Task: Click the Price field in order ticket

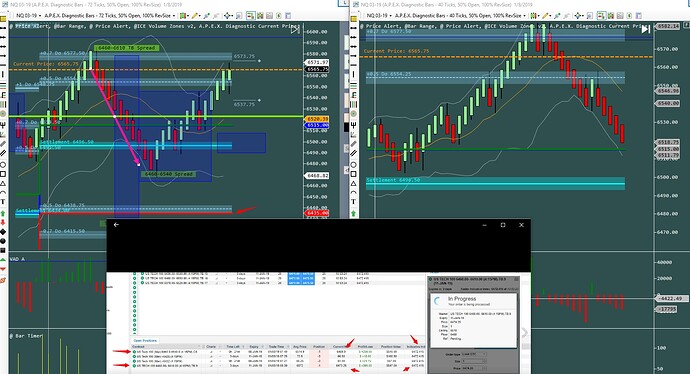Action: 474,368
